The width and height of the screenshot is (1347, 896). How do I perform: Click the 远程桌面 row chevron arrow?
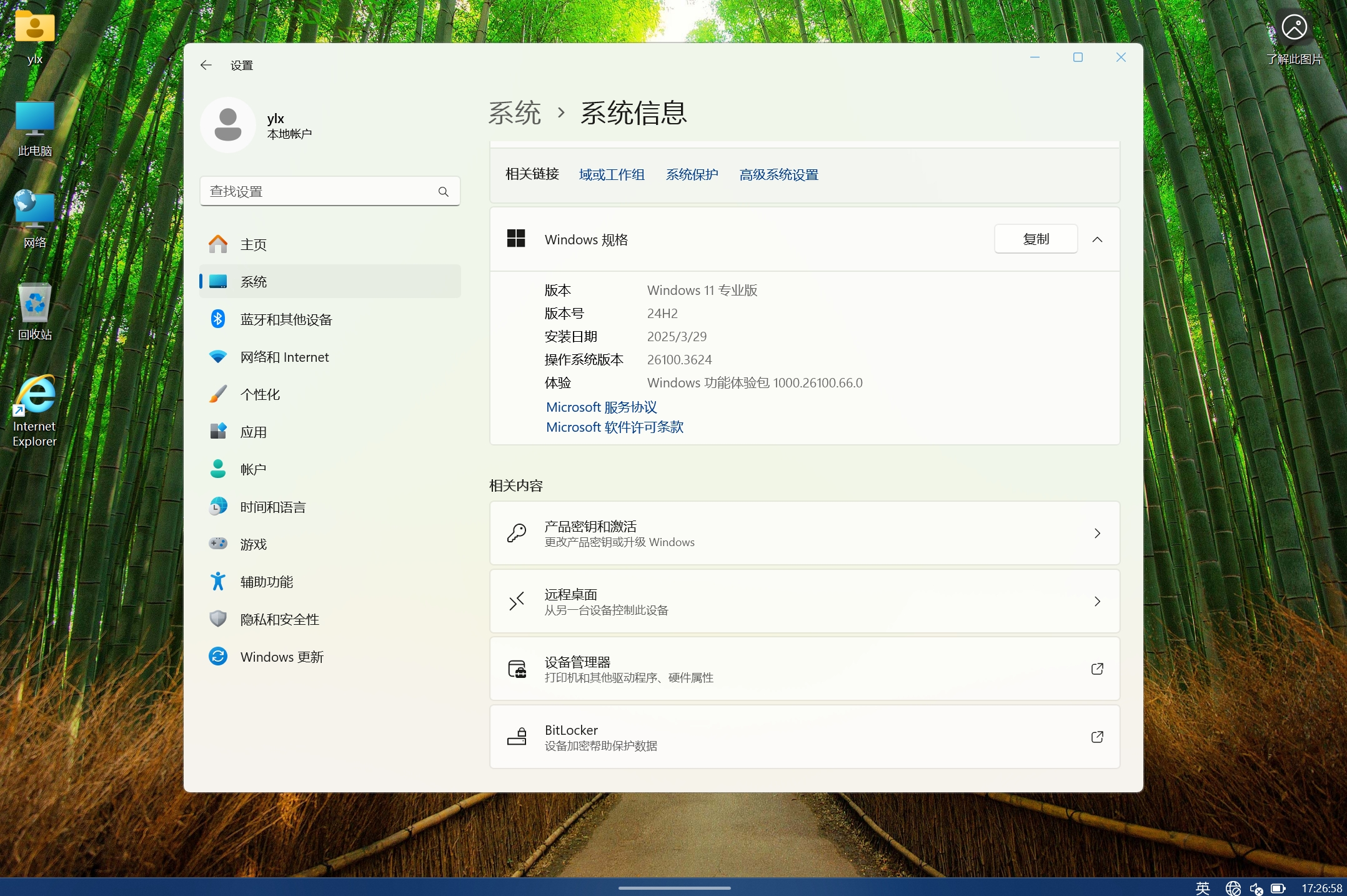point(1097,601)
